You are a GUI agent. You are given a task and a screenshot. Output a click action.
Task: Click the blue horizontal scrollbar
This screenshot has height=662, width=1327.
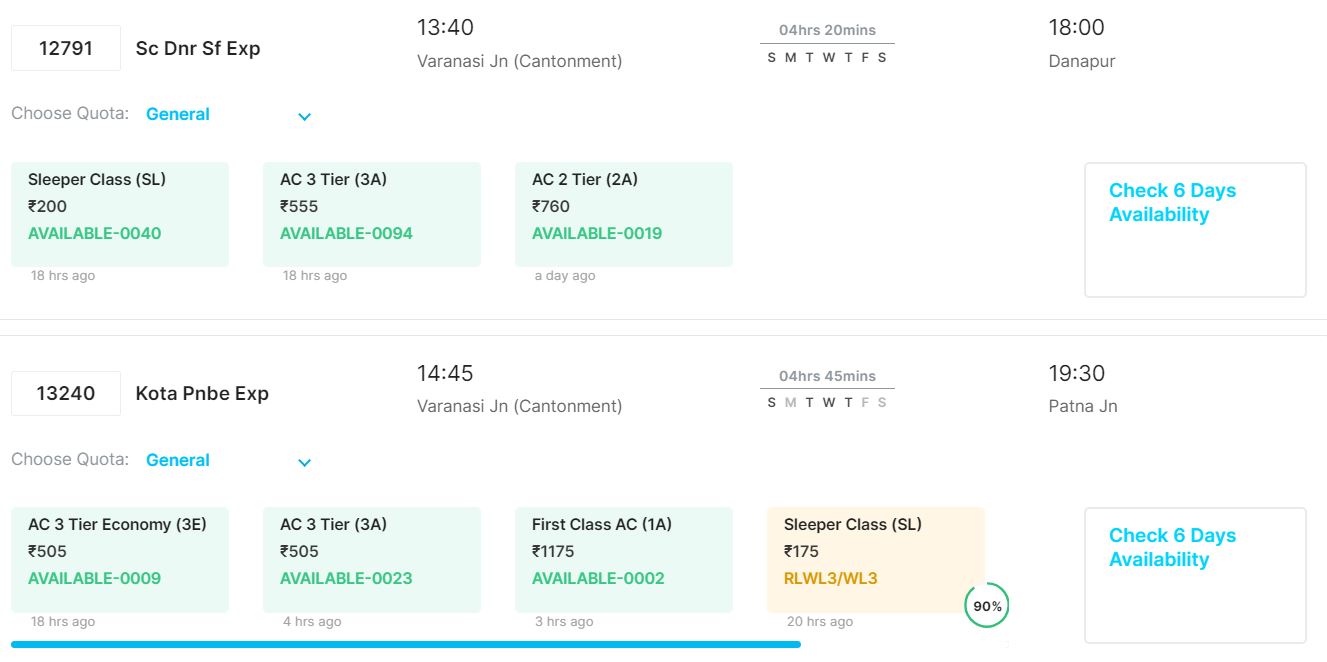click(406, 644)
